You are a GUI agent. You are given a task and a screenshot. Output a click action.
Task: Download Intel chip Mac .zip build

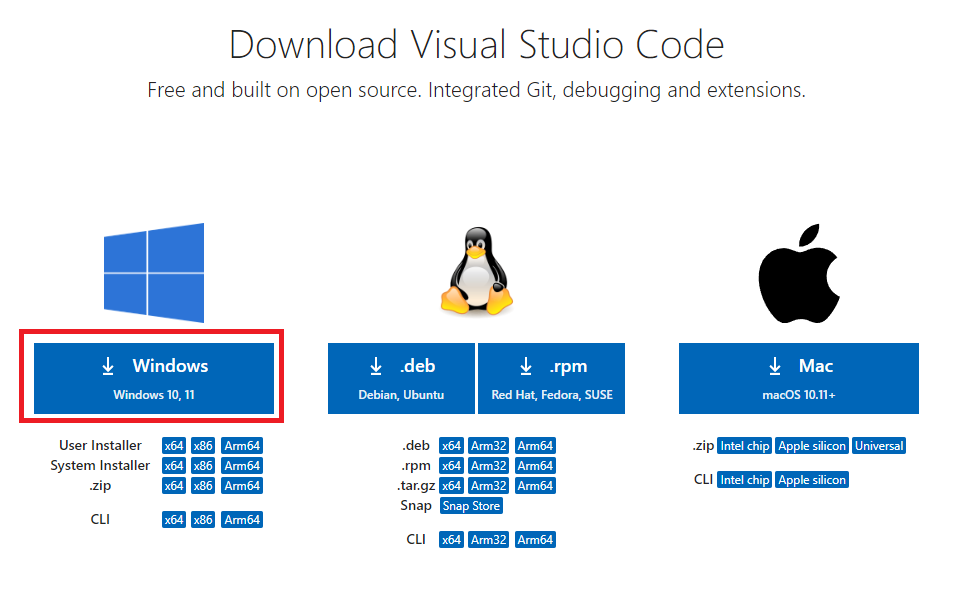click(x=744, y=445)
